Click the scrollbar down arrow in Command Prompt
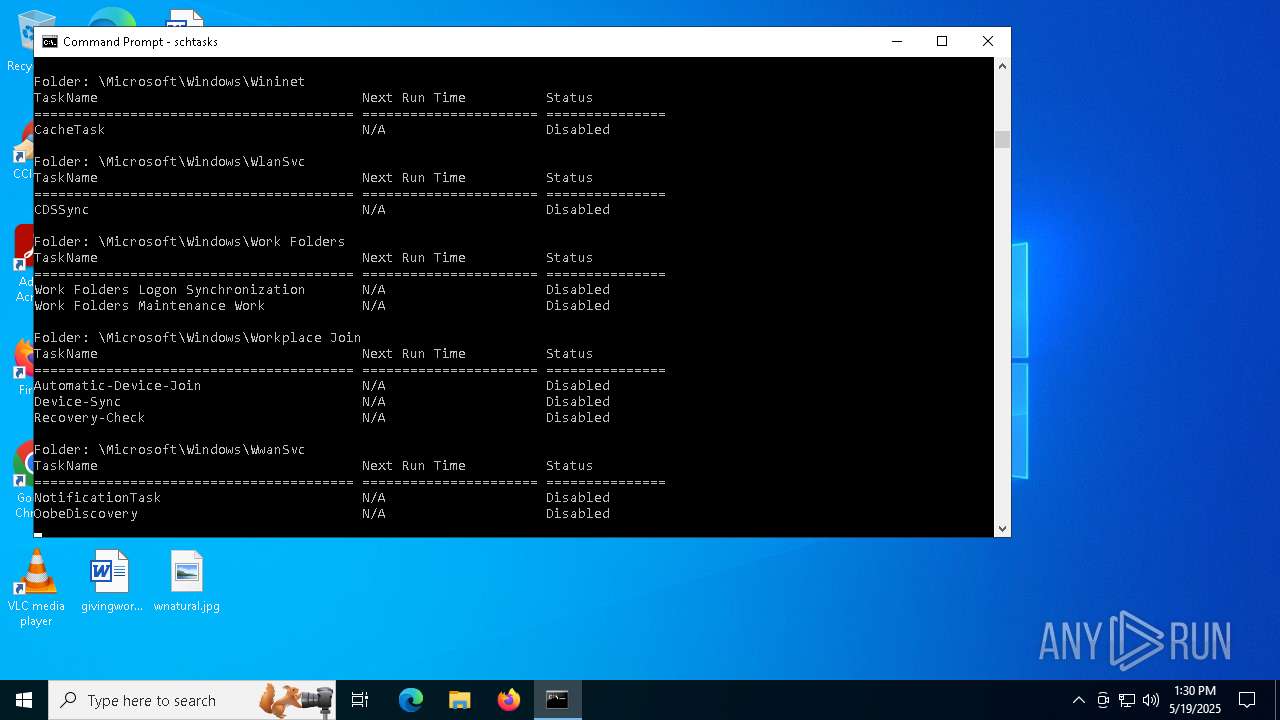1280x720 pixels. (x=1002, y=529)
